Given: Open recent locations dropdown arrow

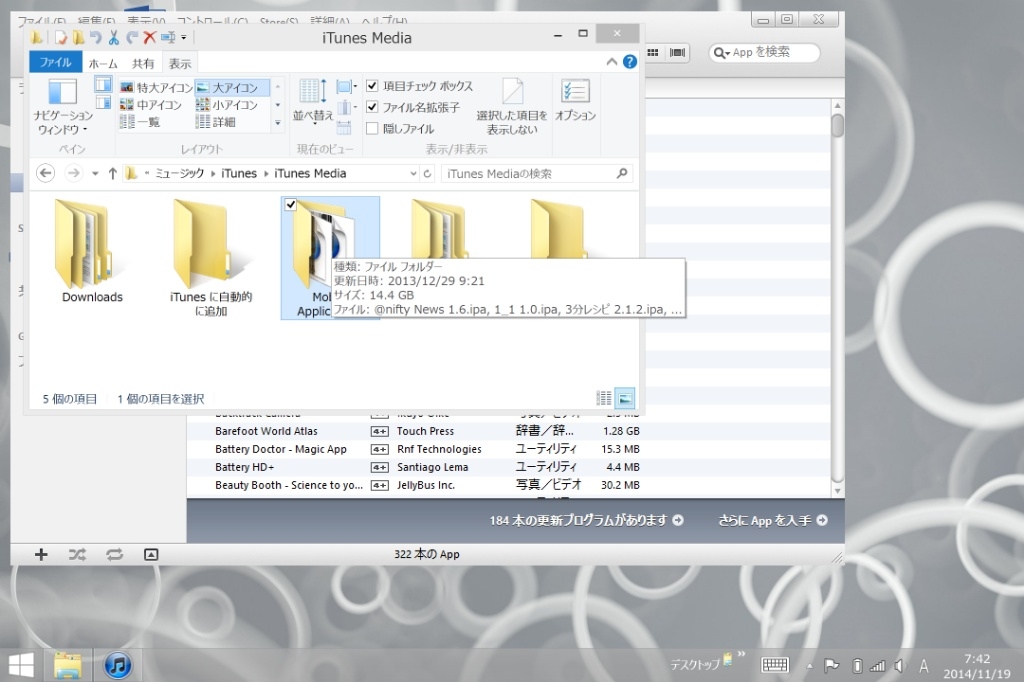Looking at the screenshot, I should 95,174.
